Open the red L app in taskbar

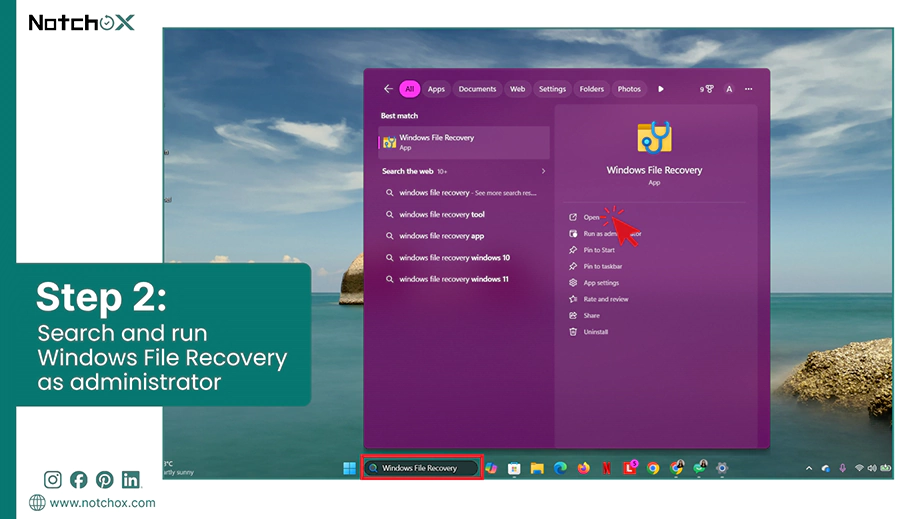(630, 468)
